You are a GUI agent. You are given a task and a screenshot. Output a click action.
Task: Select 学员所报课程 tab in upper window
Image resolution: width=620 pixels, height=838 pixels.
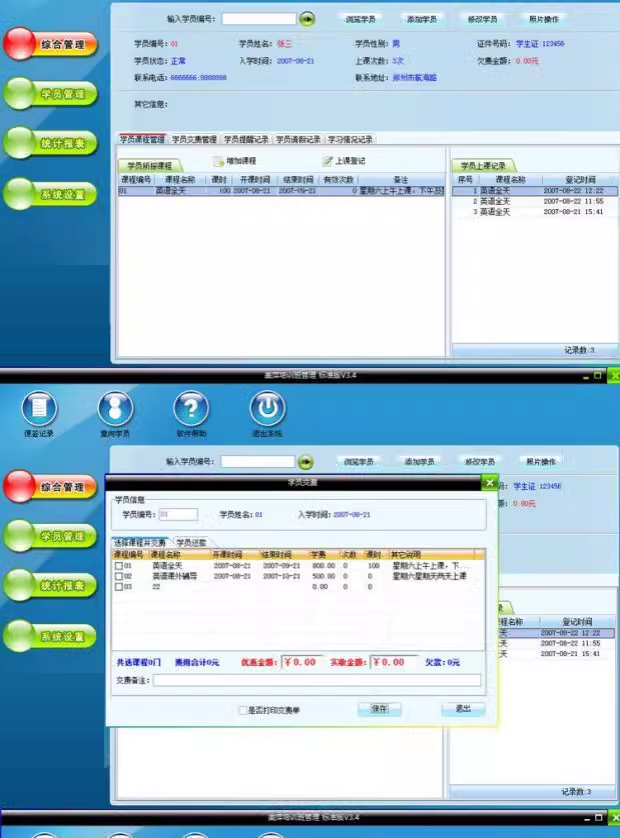pos(150,166)
